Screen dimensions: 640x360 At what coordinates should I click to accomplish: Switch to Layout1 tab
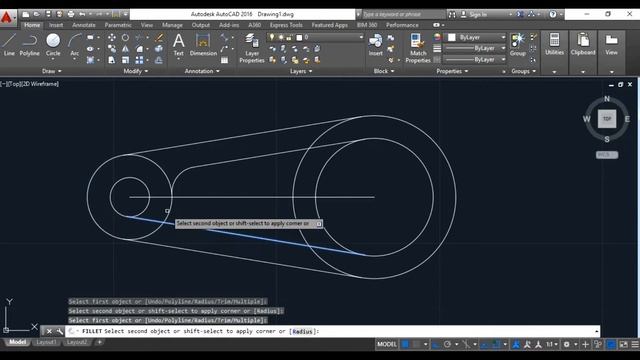coord(46,342)
